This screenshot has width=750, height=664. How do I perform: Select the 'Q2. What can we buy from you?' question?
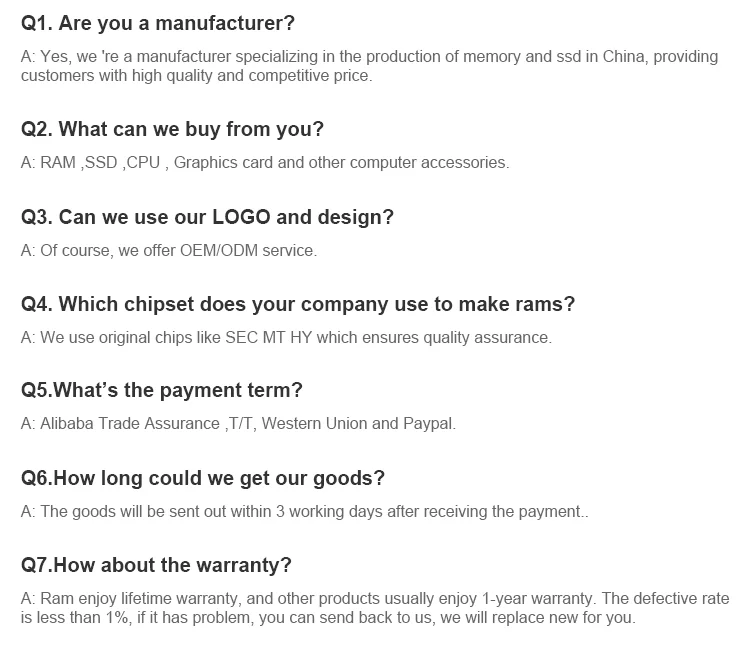[x=172, y=129]
